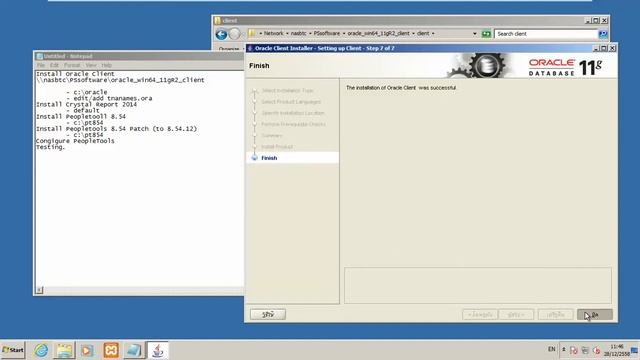
Task: Click the Help button at the installer's lower left
Action: click(268, 314)
